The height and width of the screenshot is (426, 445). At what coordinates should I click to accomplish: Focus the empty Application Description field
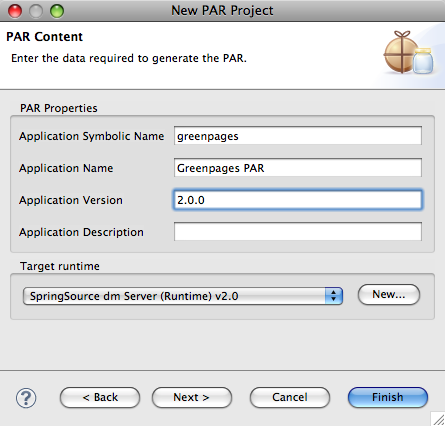pyautogui.click(x=298, y=231)
